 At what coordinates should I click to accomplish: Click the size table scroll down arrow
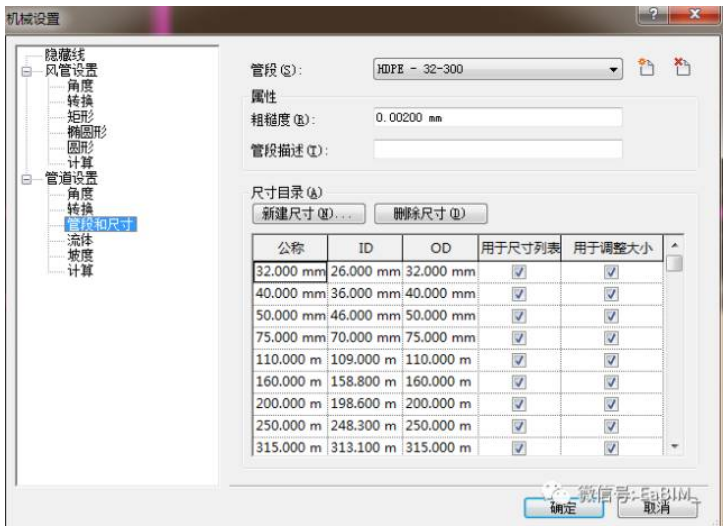click(675, 446)
